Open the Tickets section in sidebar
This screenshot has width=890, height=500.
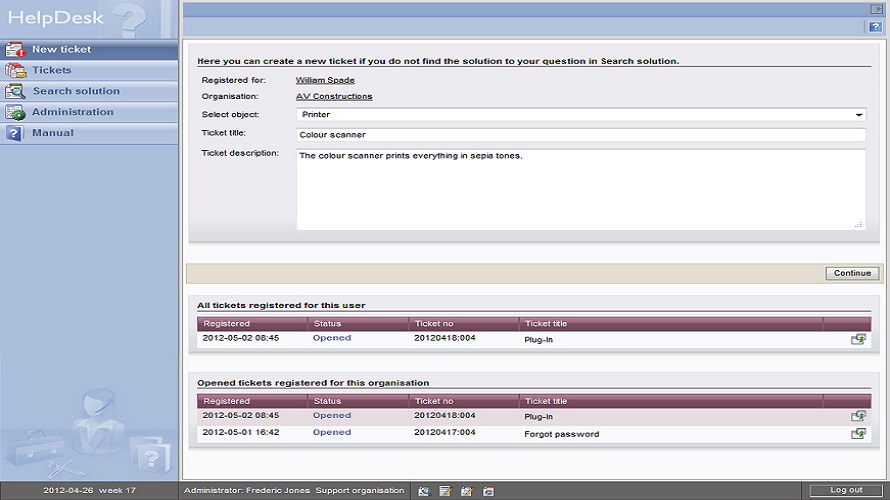tap(89, 70)
